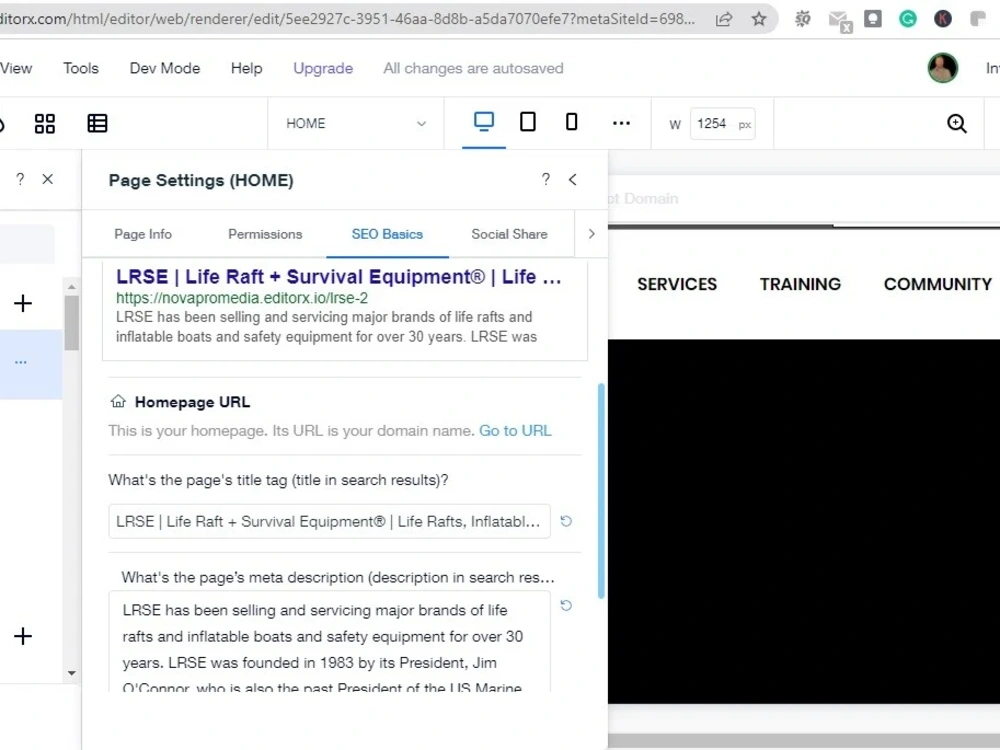Click the Go to URL link
1000x750 pixels.
(515, 430)
